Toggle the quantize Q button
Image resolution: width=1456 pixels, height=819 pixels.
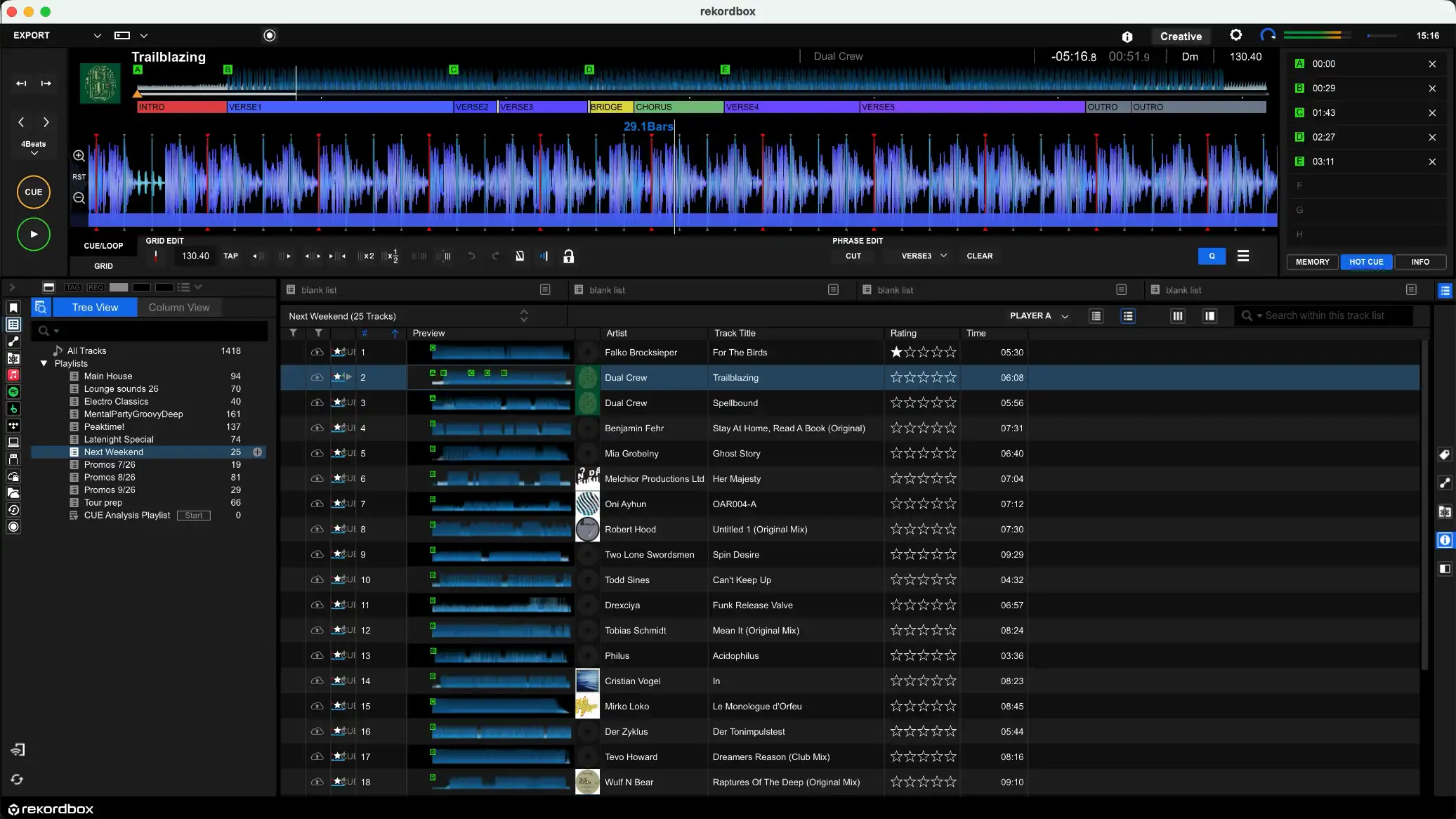coord(1212,256)
